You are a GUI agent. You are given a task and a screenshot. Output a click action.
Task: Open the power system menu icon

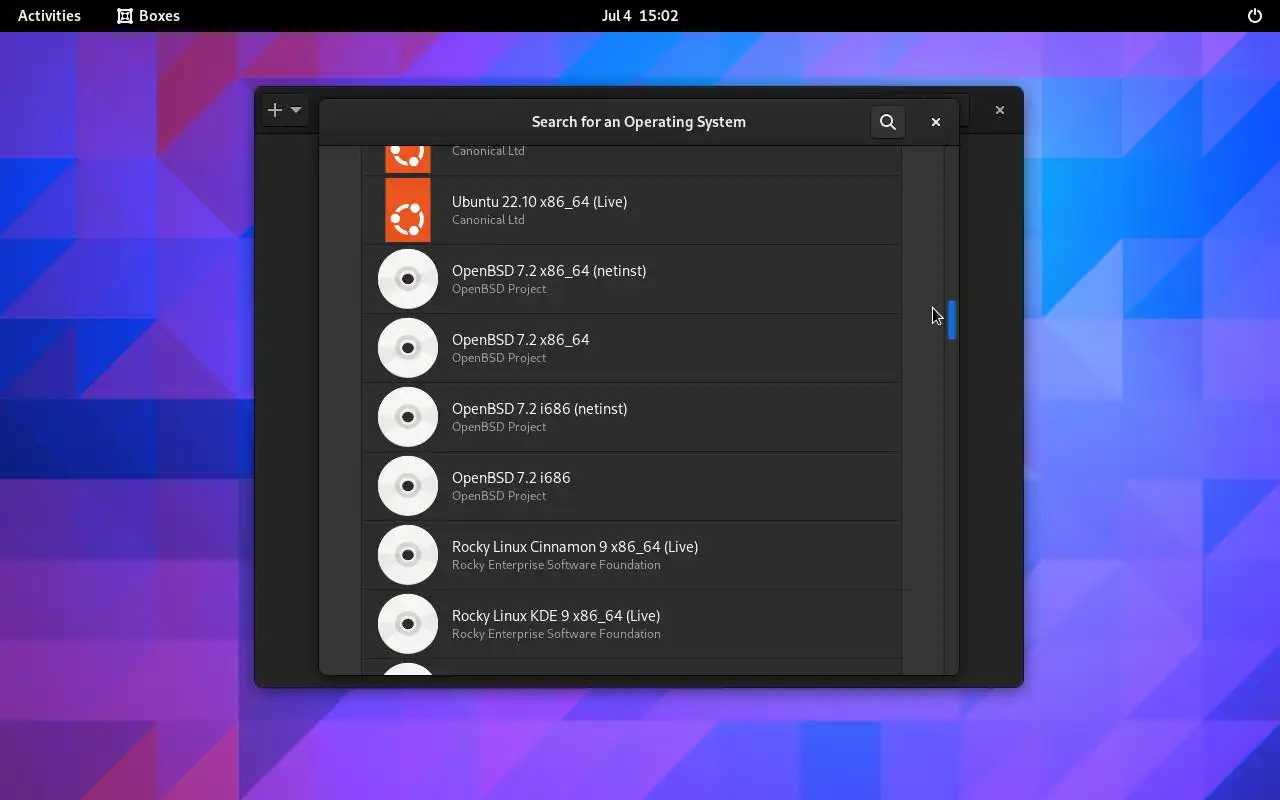coord(1255,16)
